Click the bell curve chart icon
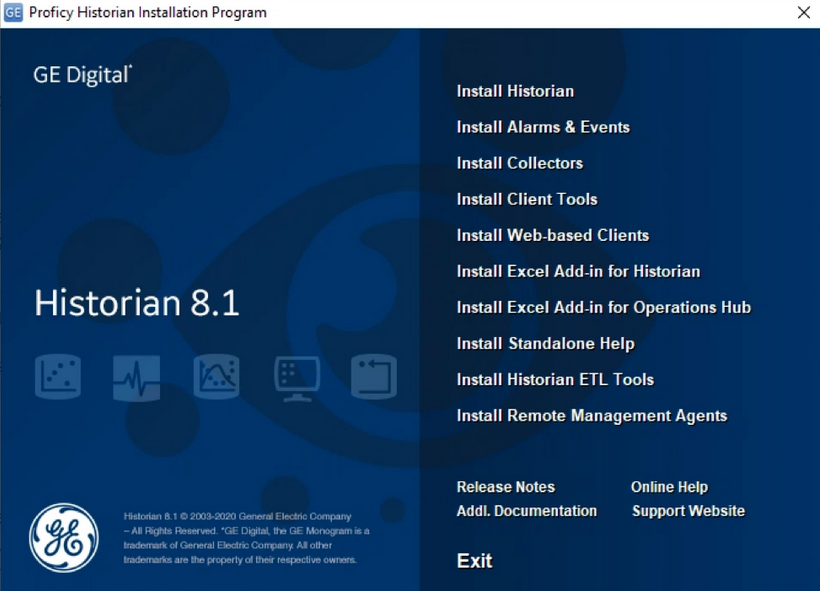This screenshot has width=820, height=591. (x=216, y=378)
